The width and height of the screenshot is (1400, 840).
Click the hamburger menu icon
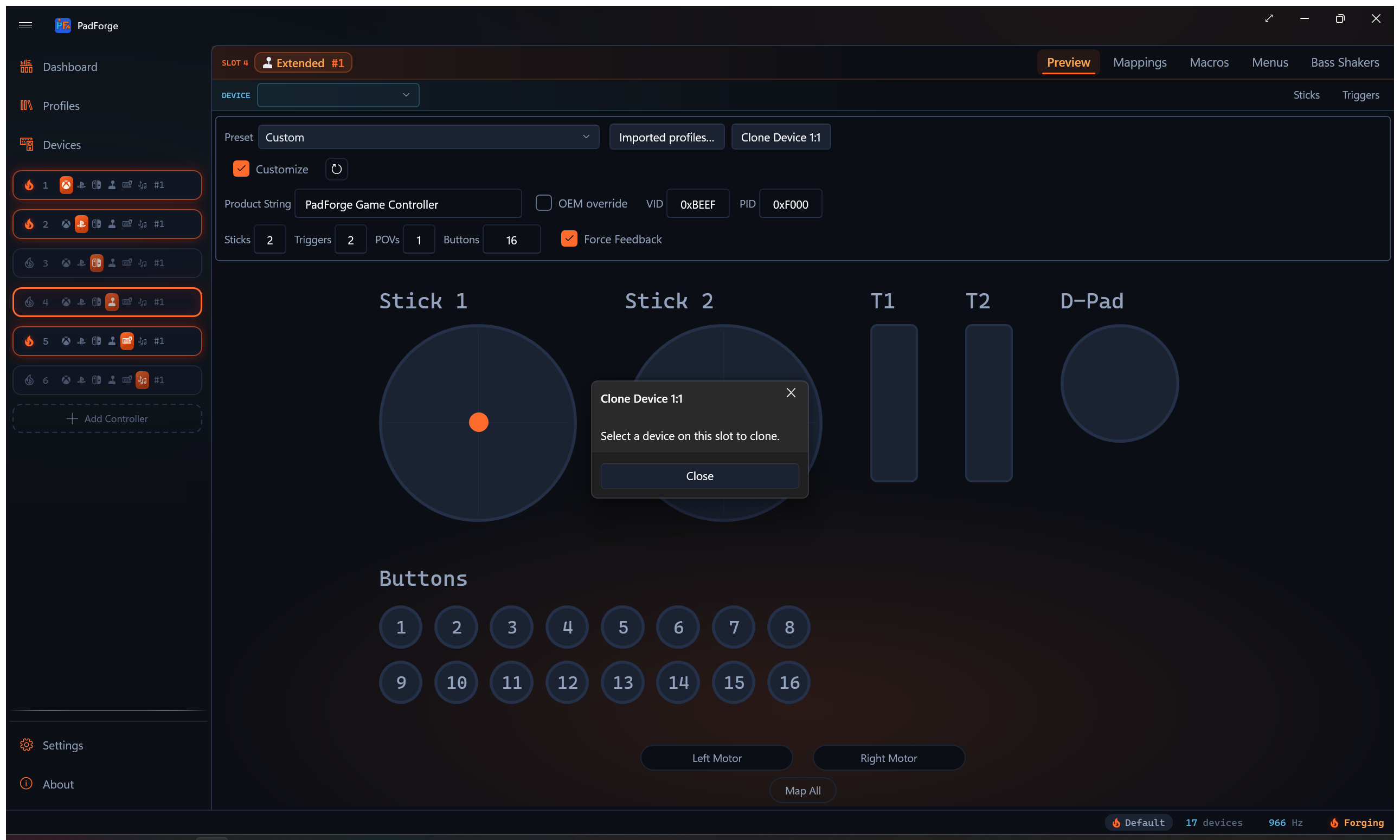tap(25, 25)
